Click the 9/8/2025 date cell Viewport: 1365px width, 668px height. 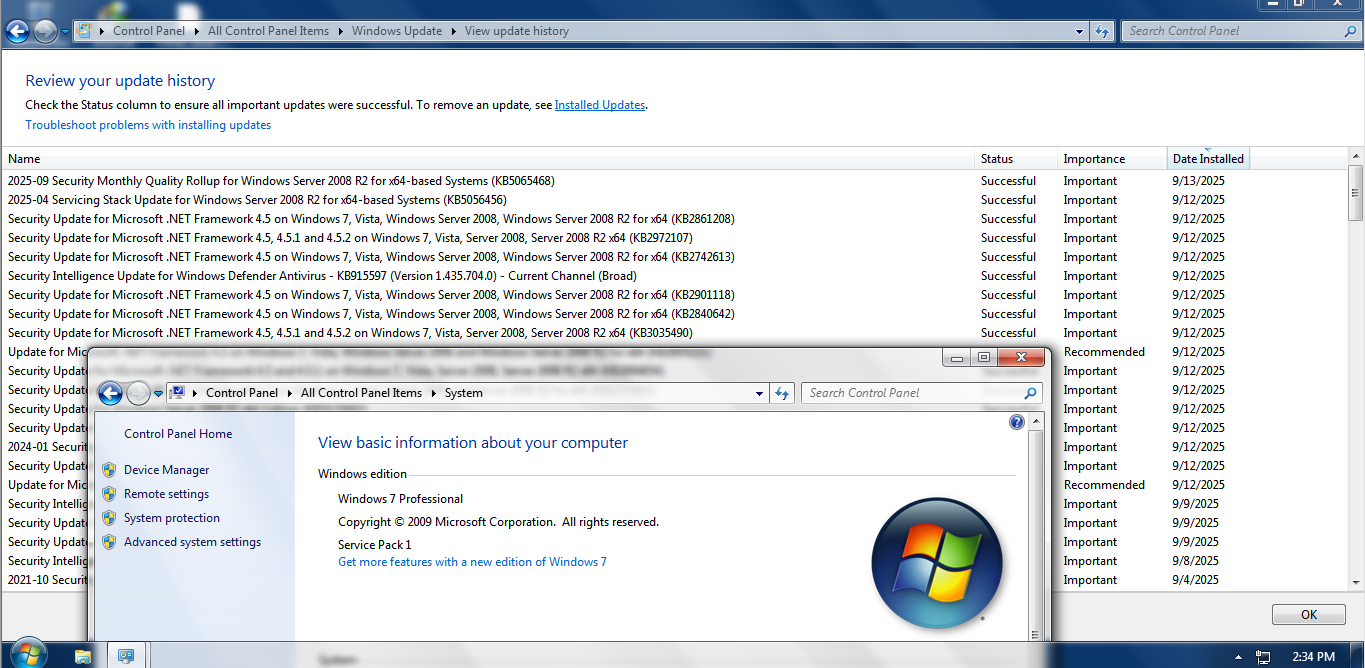click(1195, 561)
